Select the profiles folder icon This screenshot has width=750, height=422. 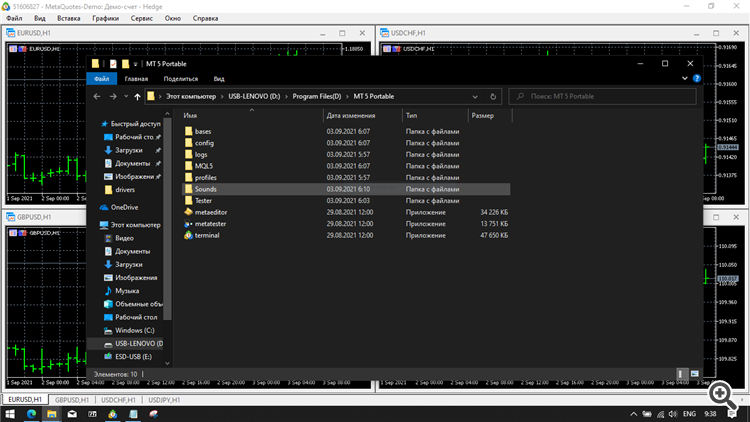[x=188, y=177]
